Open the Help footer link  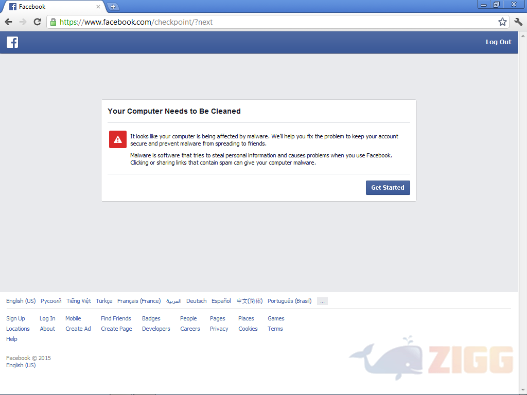coord(11,339)
